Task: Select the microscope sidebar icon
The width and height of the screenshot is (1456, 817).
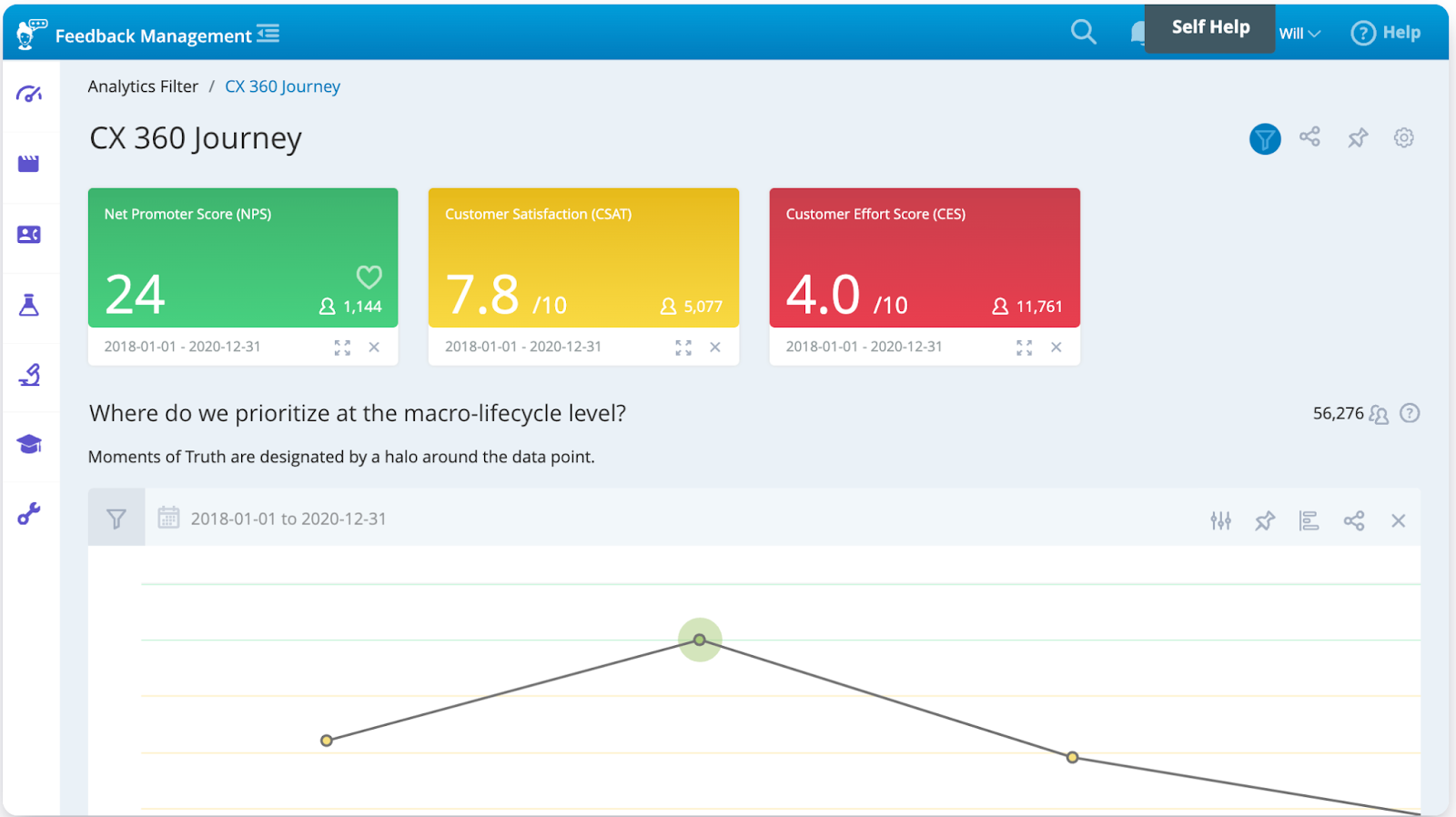Action: 29,375
